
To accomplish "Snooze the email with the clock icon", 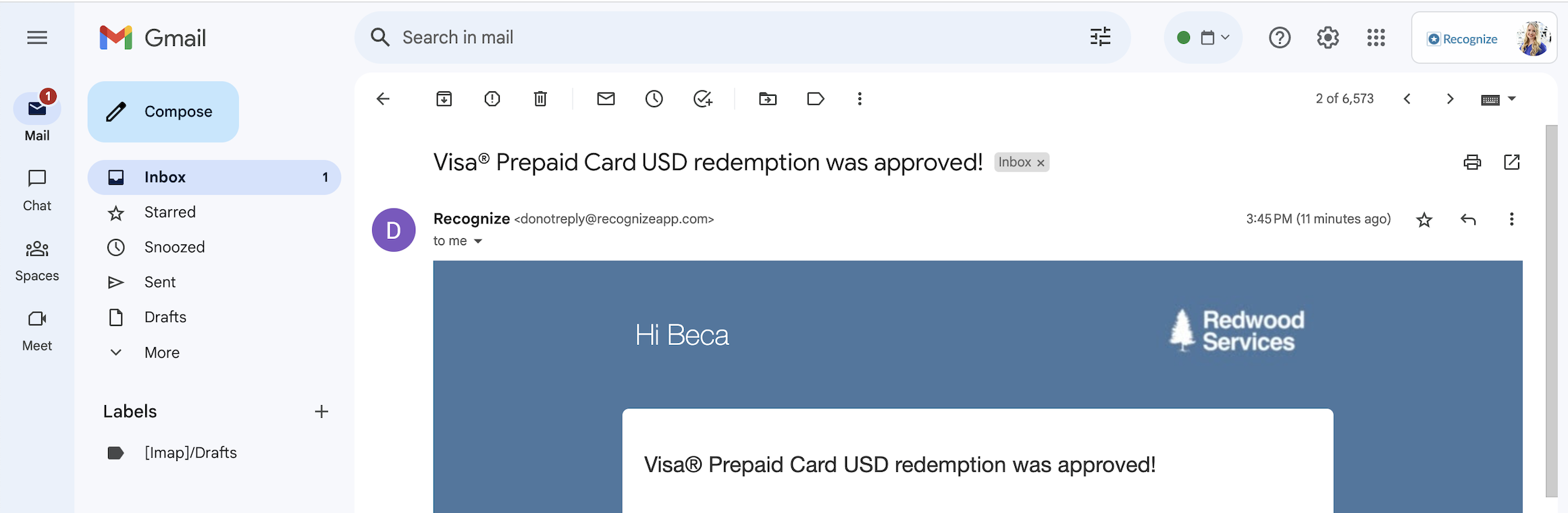I will 654,99.
